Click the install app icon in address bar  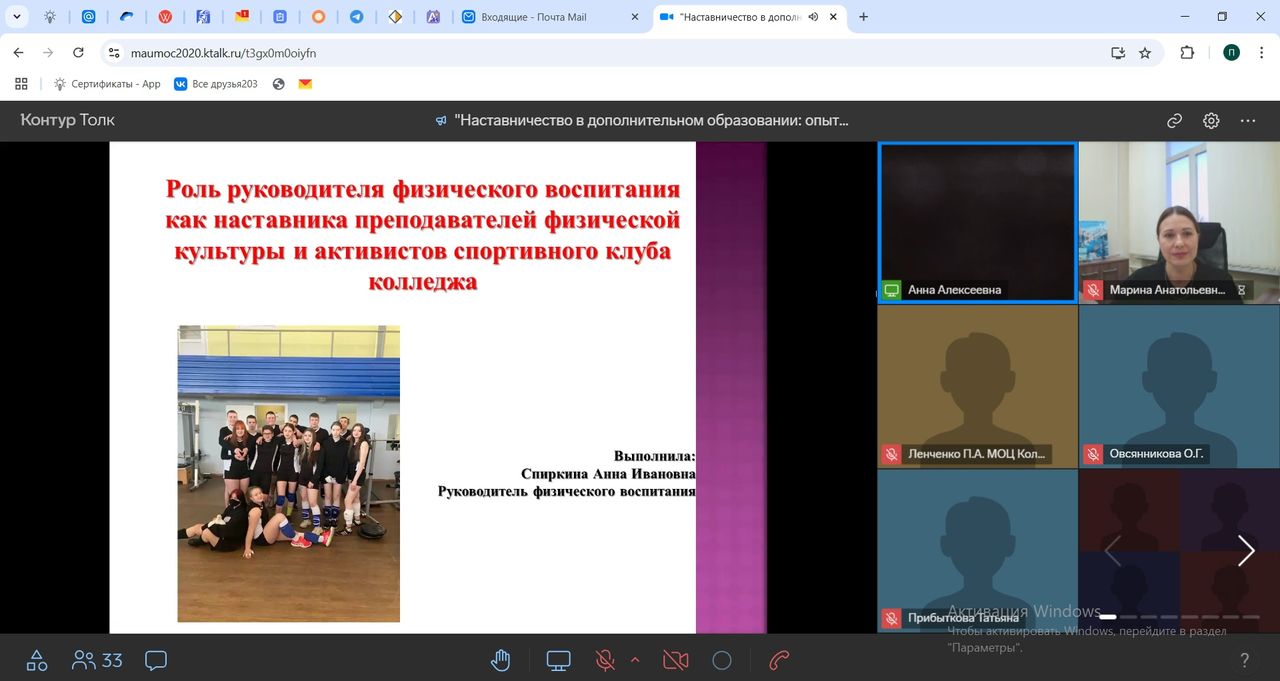[1118, 53]
